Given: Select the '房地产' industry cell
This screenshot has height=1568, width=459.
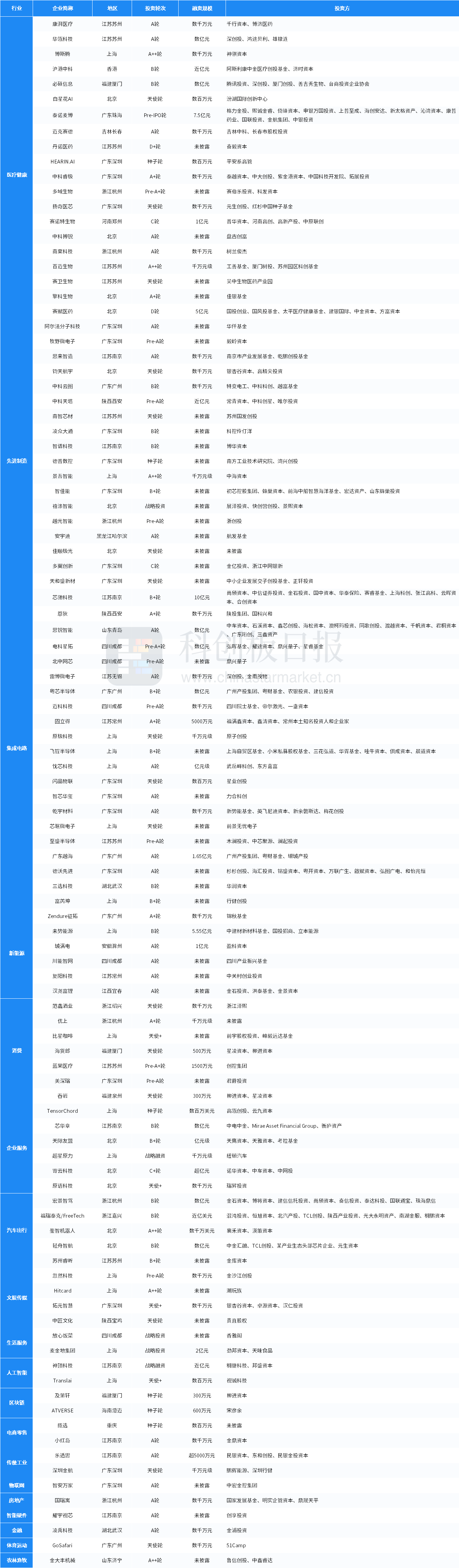Looking at the screenshot, I should pyautogui.click(x=16, y=1501).
